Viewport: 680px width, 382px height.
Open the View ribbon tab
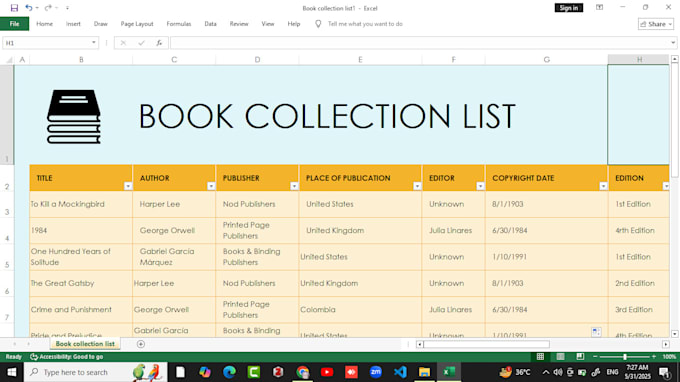pyautogui.click(x=268, y=24)
